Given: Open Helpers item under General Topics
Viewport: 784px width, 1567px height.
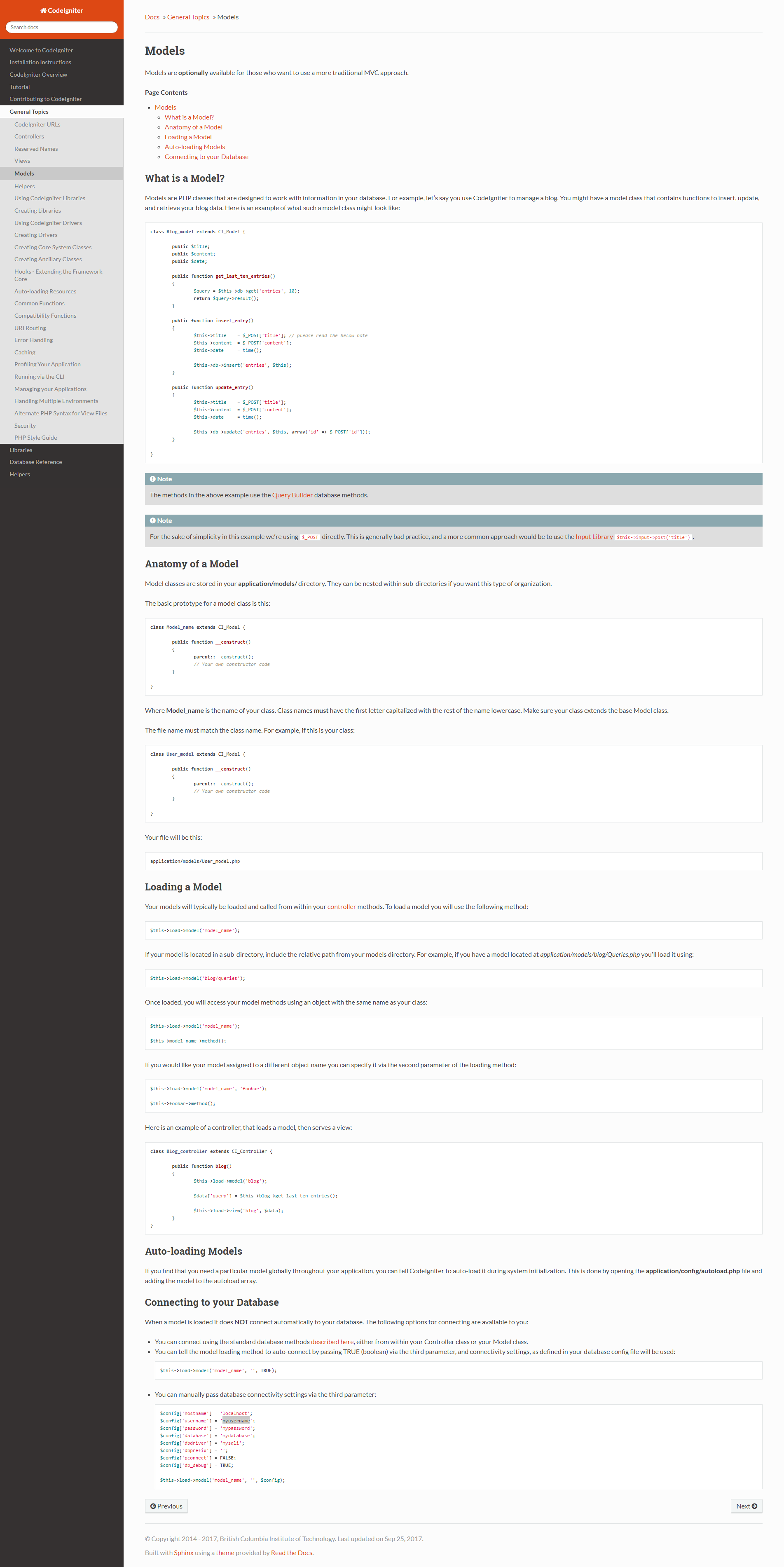Looking at the screenshot, I should [61, 187].
